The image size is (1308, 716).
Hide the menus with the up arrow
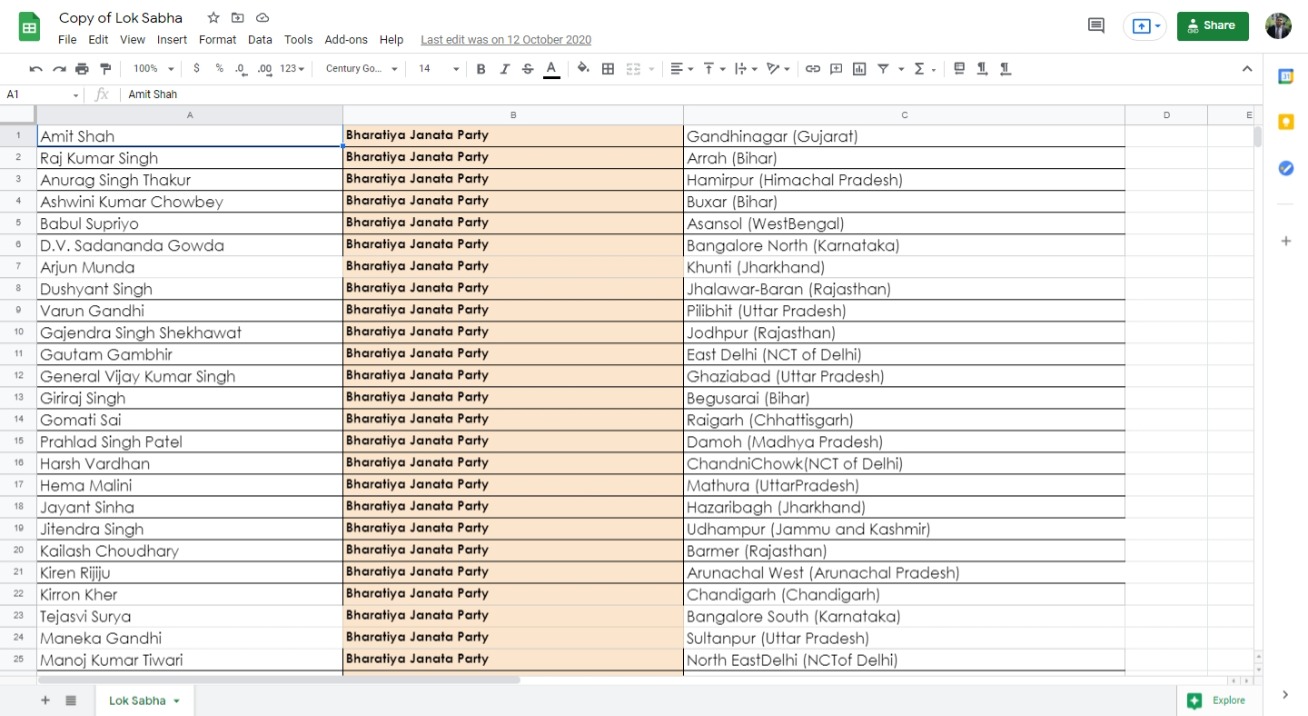(x=1247, y=69)
